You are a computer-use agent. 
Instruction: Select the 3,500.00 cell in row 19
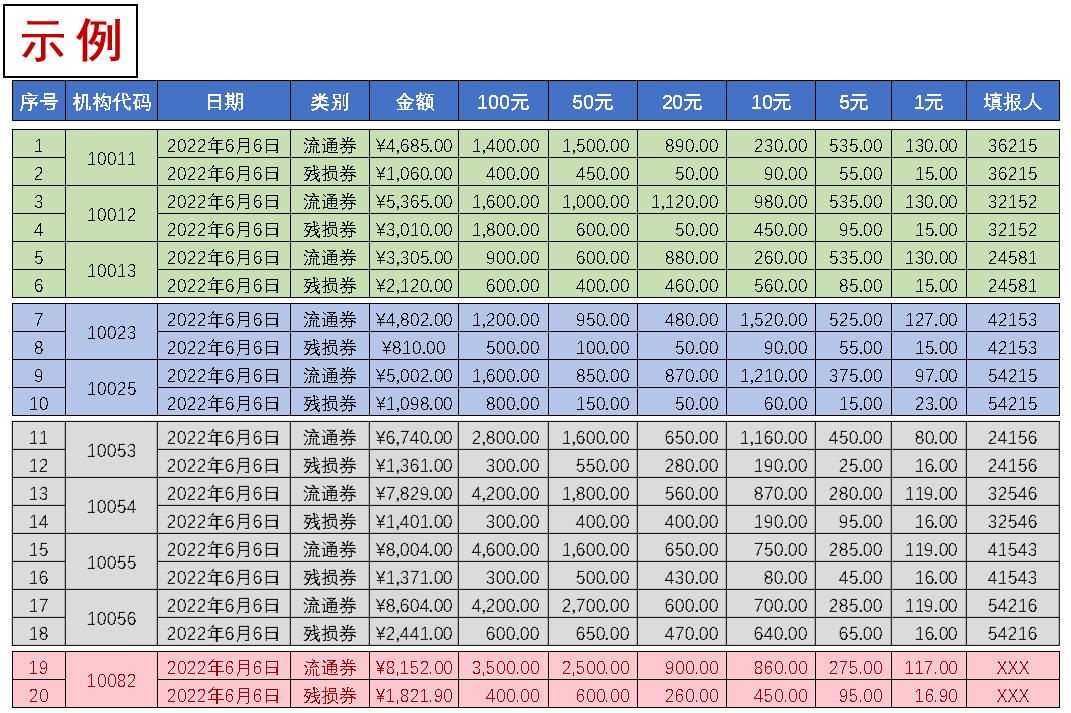coord(503,667)
